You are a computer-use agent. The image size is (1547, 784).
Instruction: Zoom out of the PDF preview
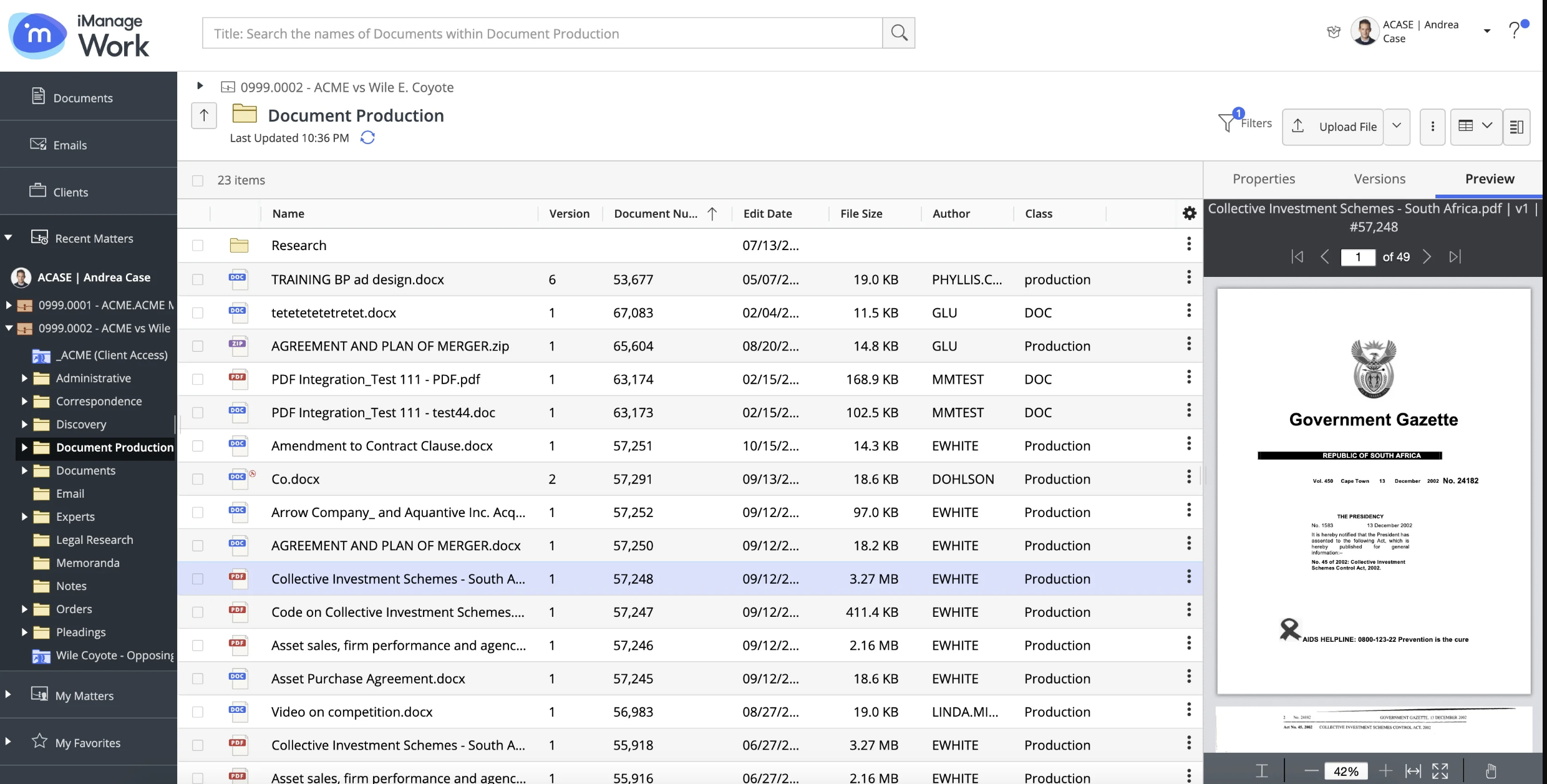point(1311,772)
